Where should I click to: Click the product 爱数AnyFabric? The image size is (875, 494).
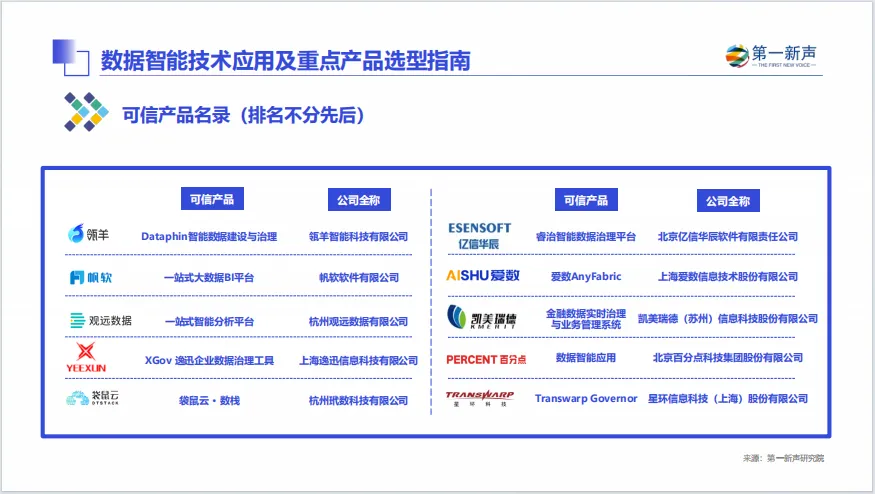pyautogui.click(x=586, y=276)
